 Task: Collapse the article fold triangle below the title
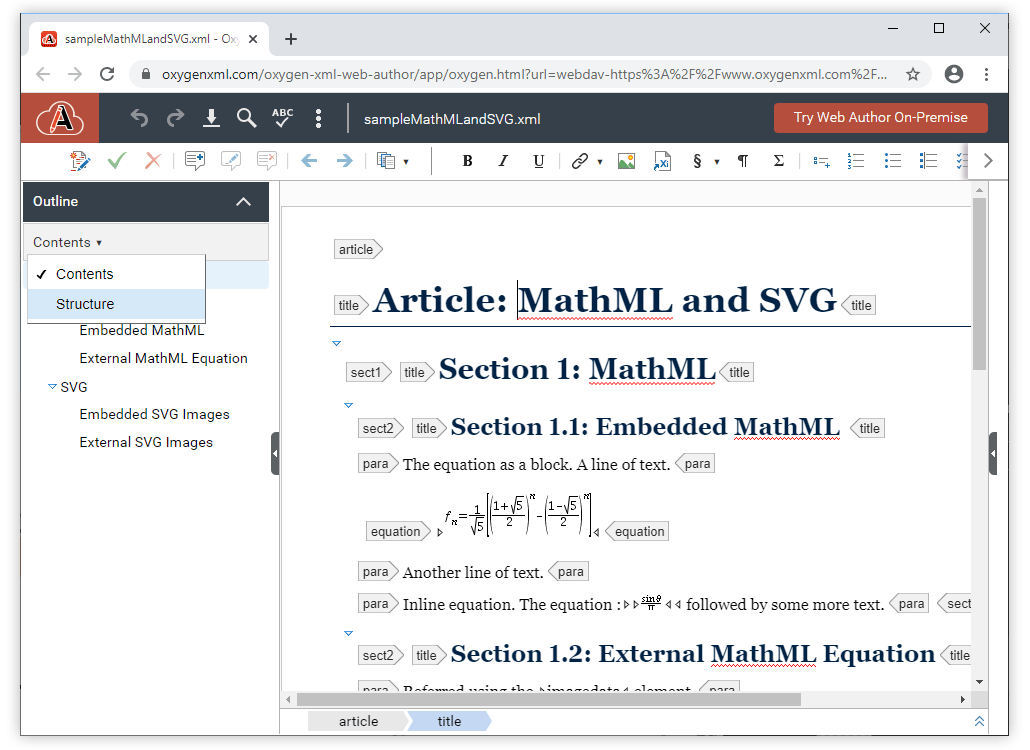336,343
